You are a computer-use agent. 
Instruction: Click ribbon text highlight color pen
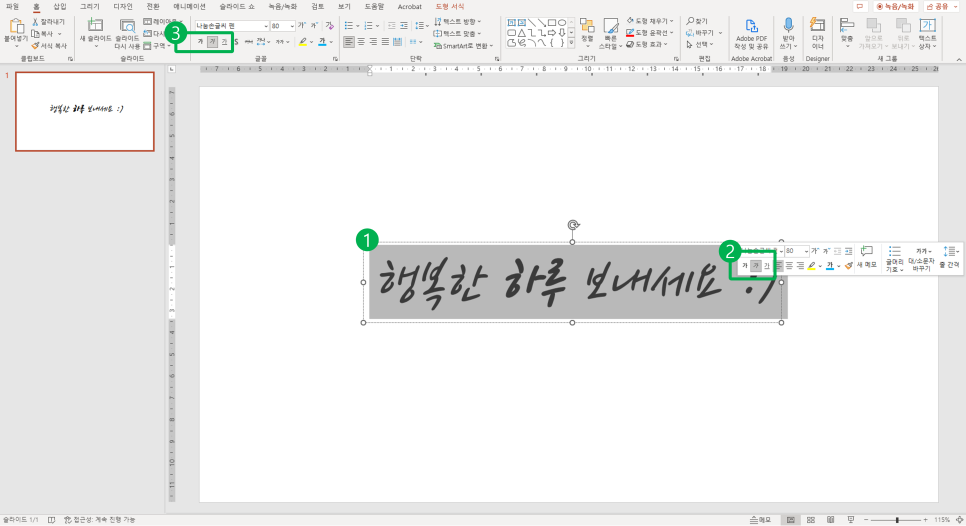click(x=302, y=42)
